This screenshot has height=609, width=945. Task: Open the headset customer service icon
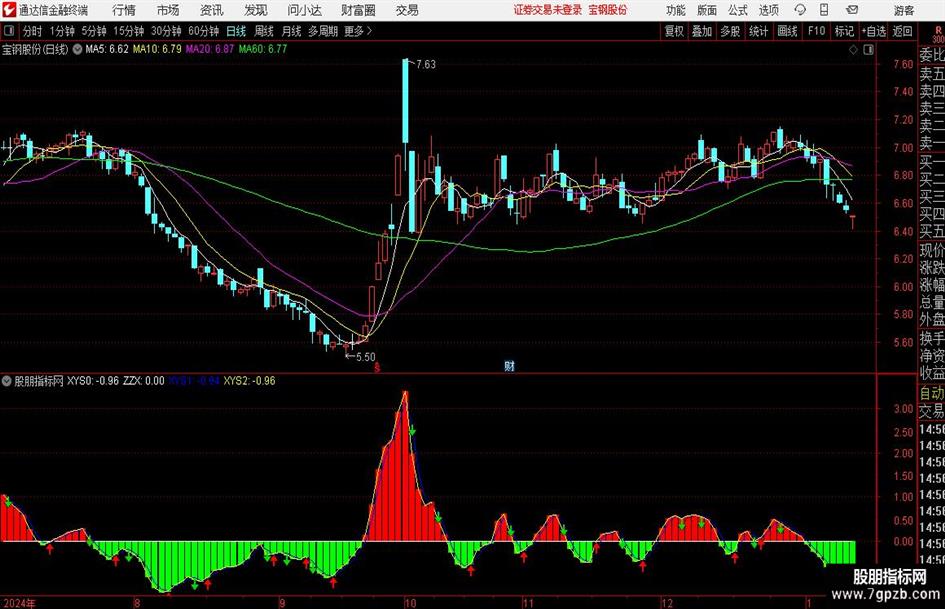[x=800, y=10]
